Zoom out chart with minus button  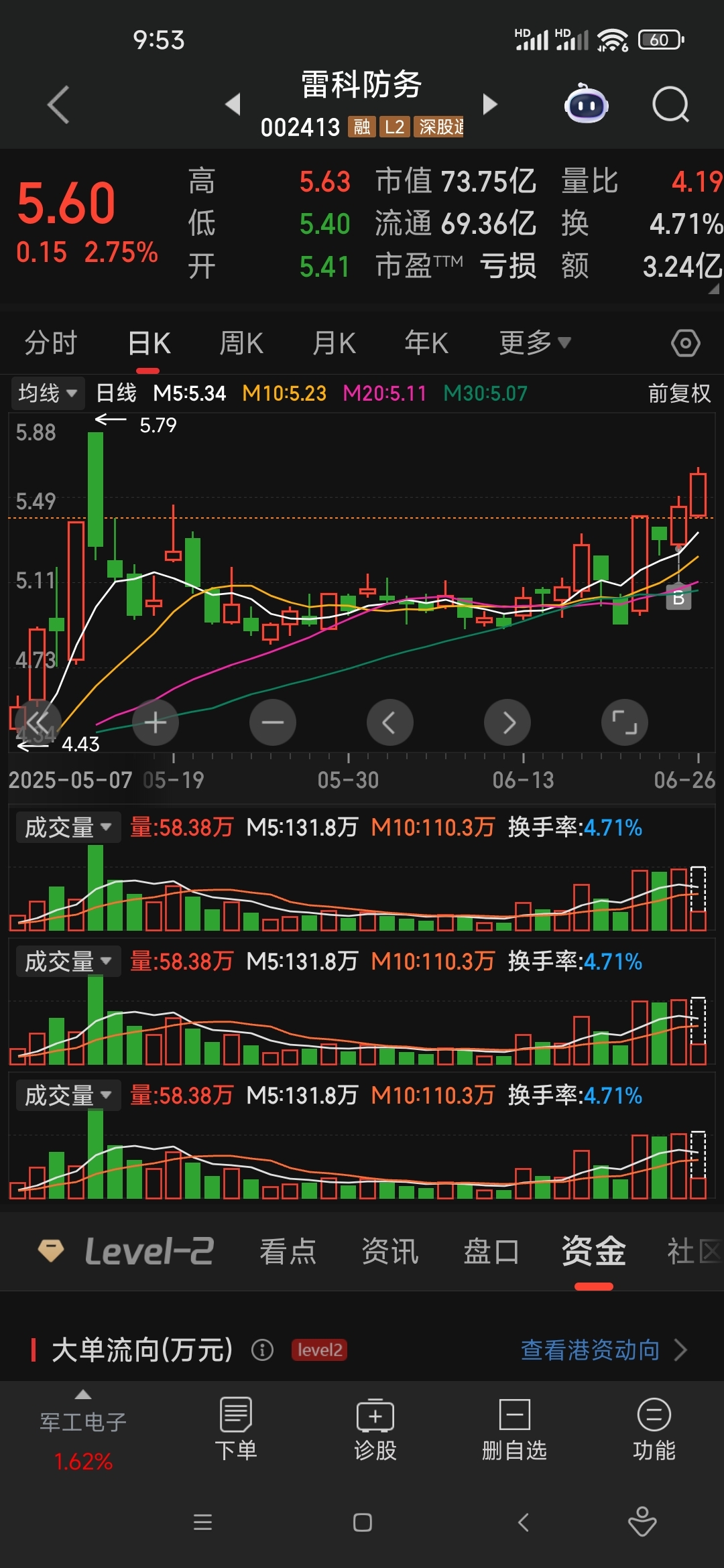tap(273, 722)
